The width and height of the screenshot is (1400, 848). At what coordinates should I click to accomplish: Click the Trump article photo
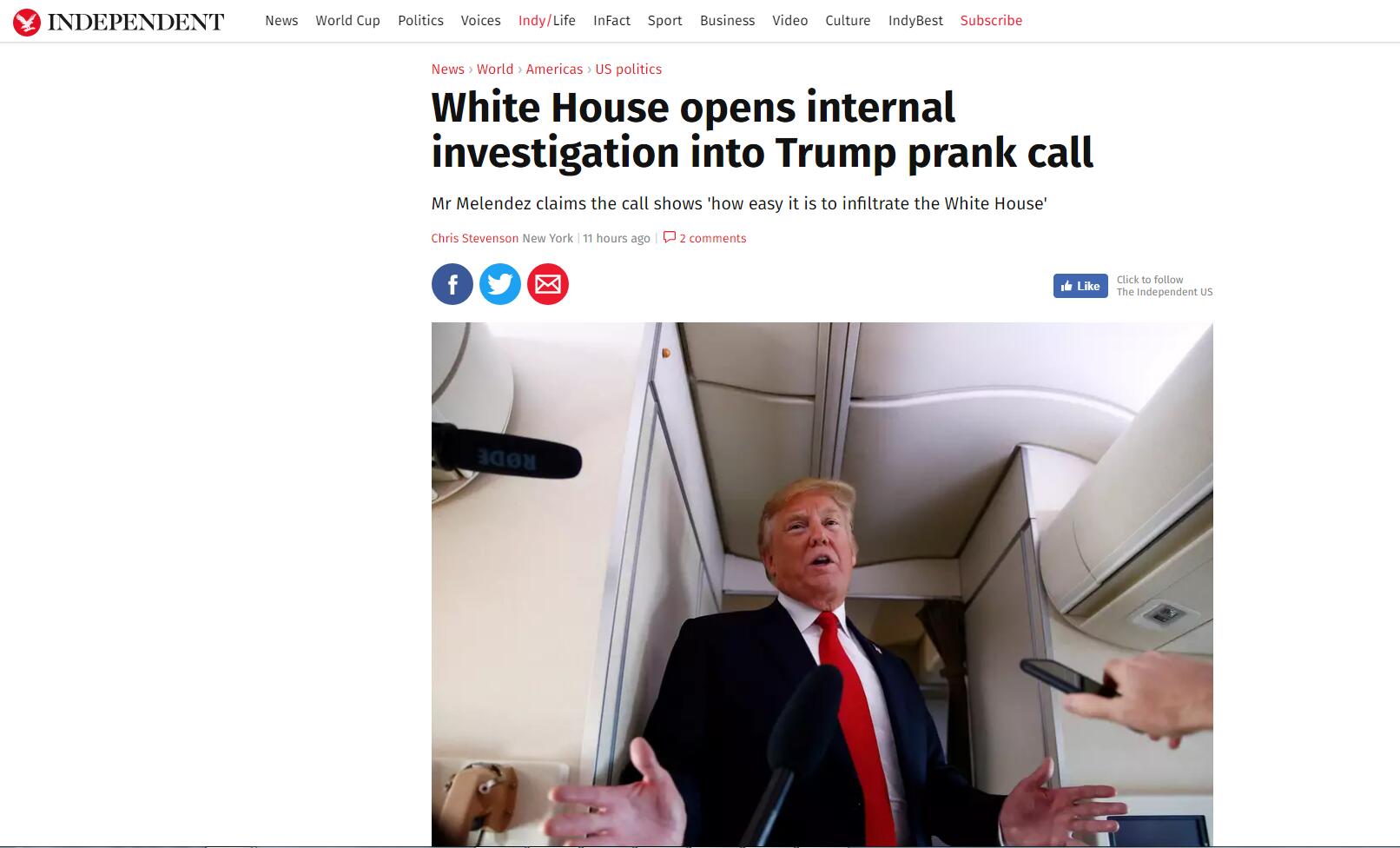pos(822,584)
